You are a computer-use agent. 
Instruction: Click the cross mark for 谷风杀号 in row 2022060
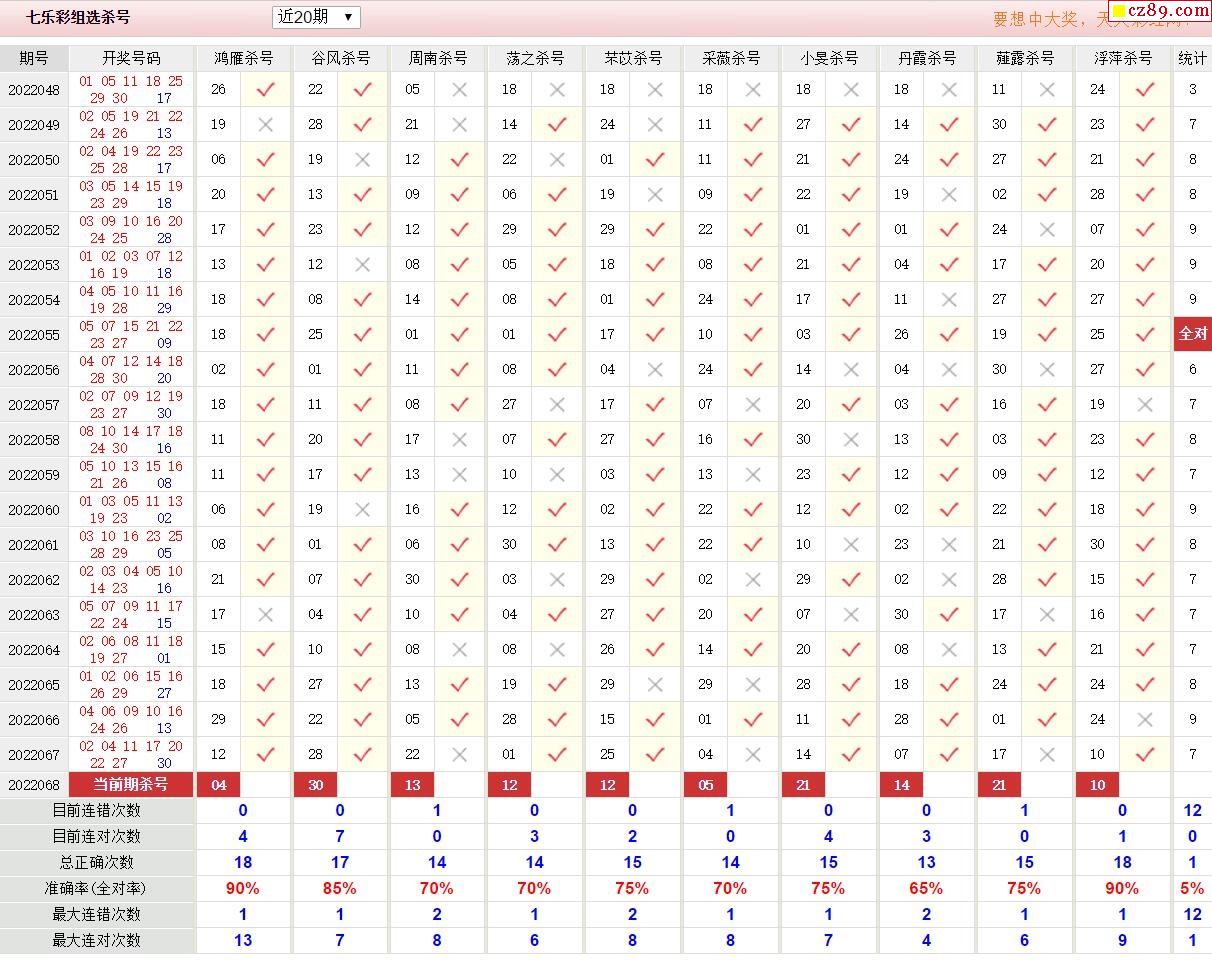pos(362,509)
